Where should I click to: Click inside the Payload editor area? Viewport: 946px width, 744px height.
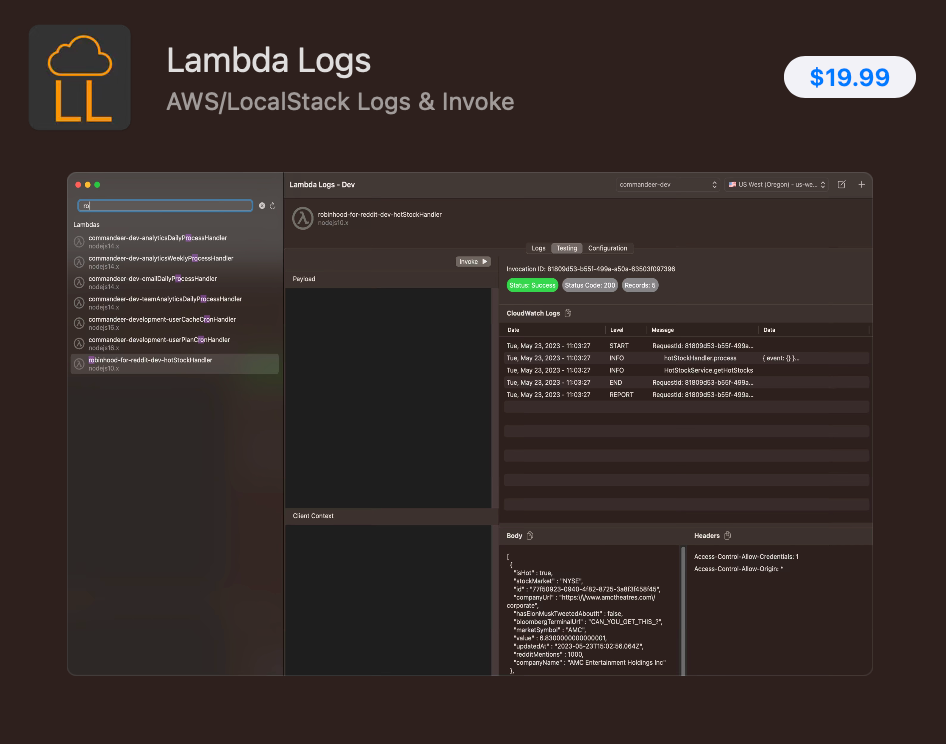click(388, 398)
